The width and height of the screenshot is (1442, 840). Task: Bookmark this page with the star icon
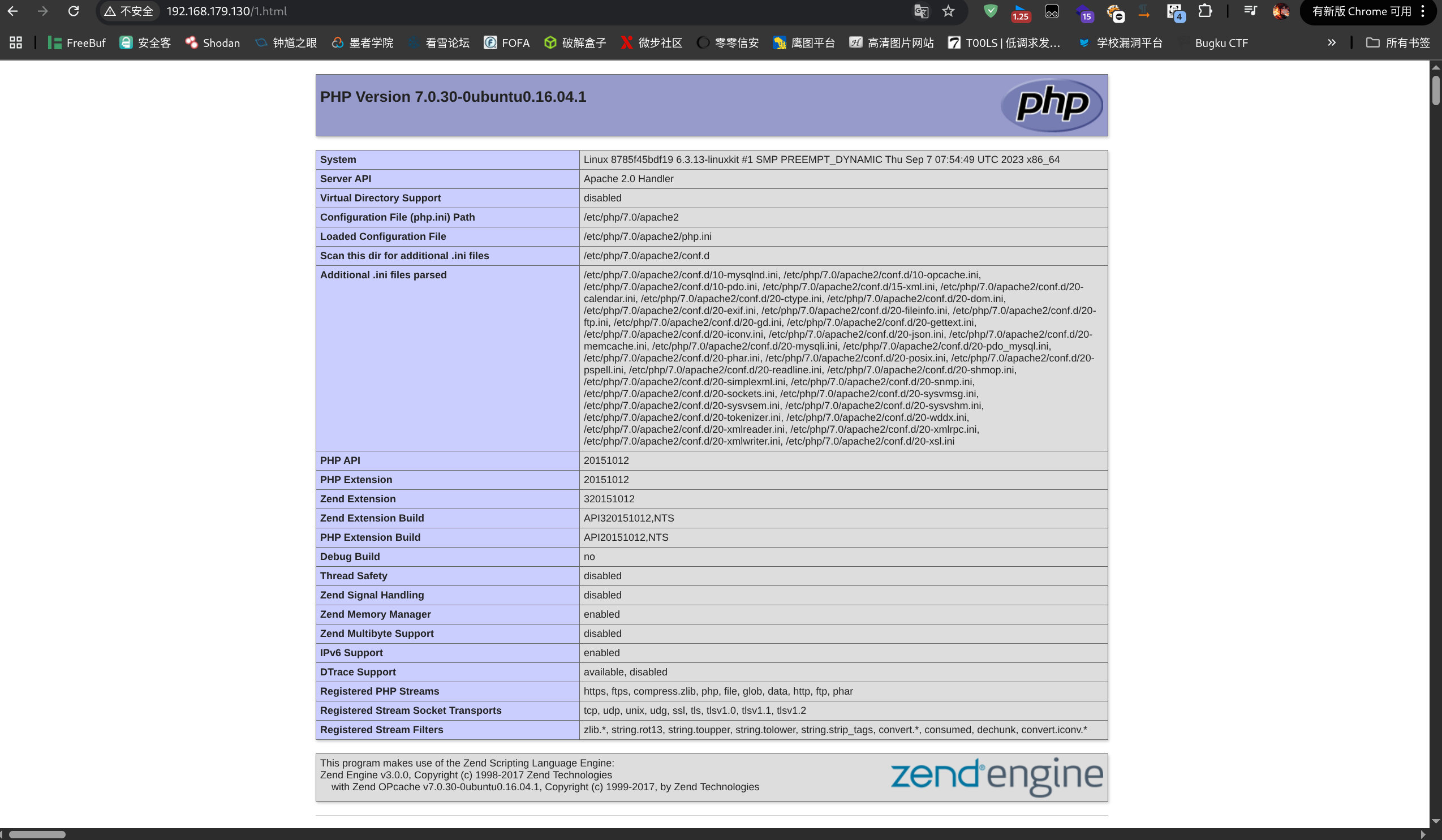pyautogui.click(x=948, y=11)
